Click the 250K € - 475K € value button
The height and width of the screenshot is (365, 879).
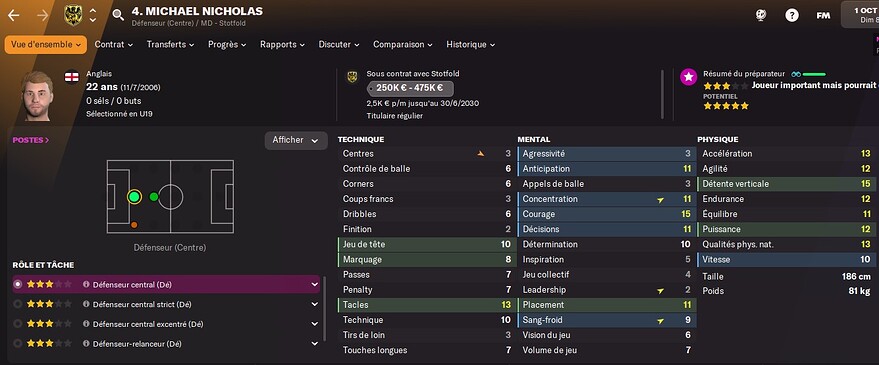(410, 88)
